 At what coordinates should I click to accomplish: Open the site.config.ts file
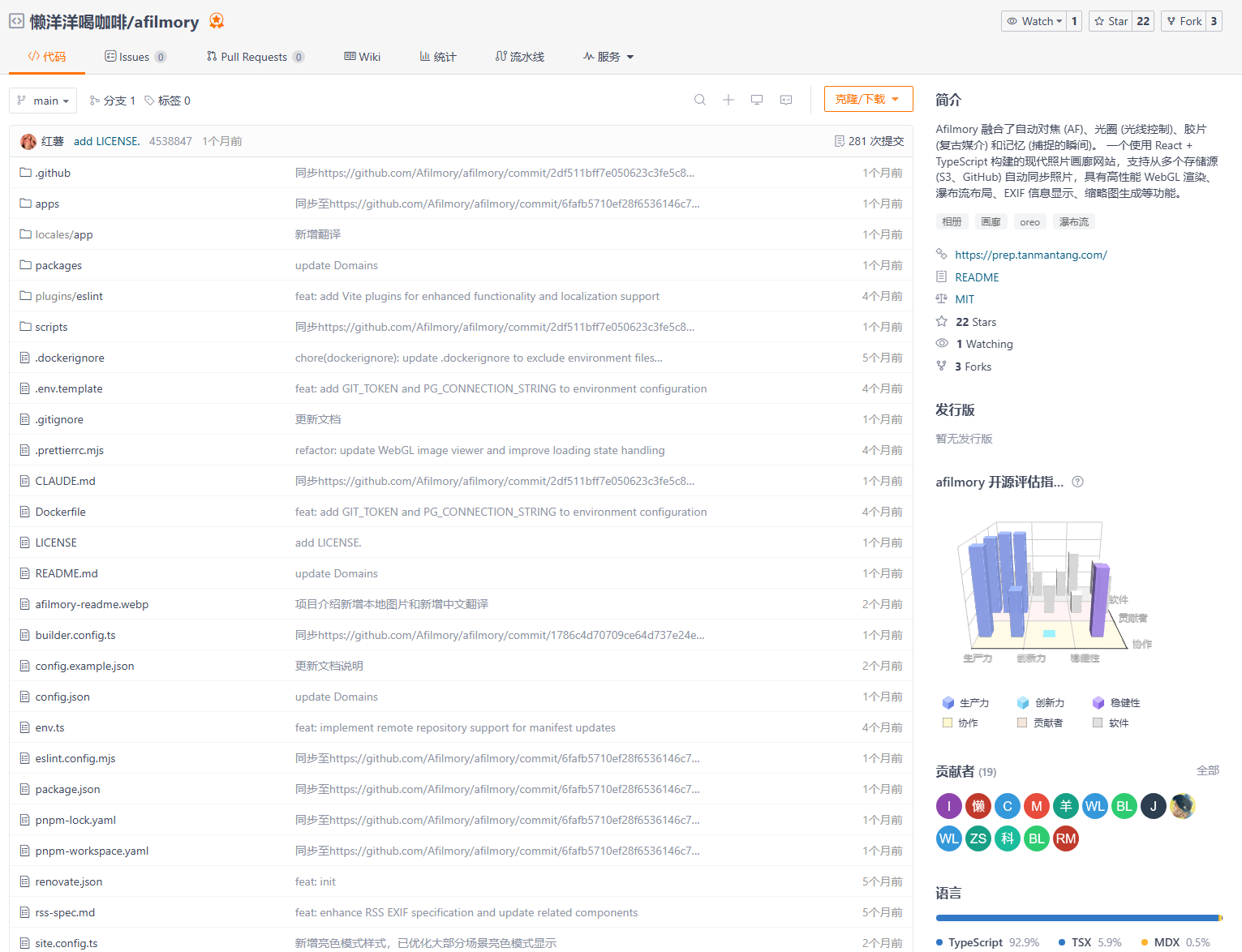67,943
